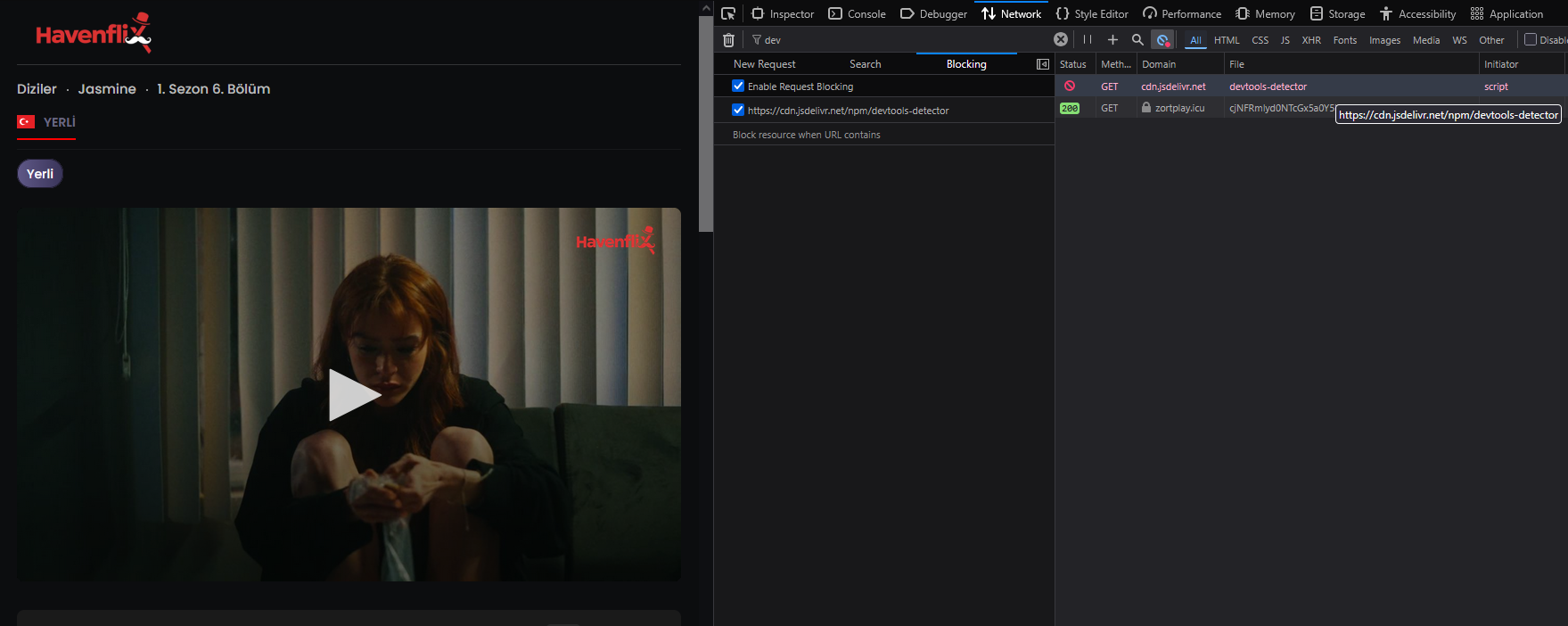Collapse the network action sidebar icon
Viewport: 1568px width, 626px height.
pyautogui.click(x=1042, y=64)
